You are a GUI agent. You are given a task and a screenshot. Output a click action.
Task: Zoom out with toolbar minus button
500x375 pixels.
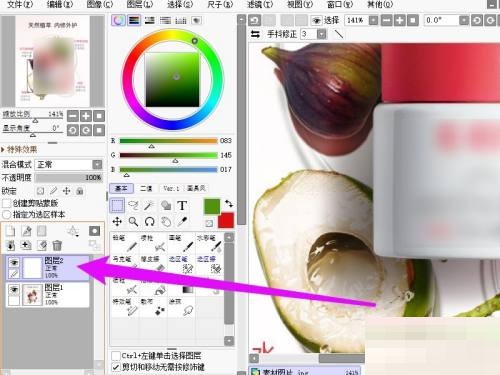pos(386,21)
